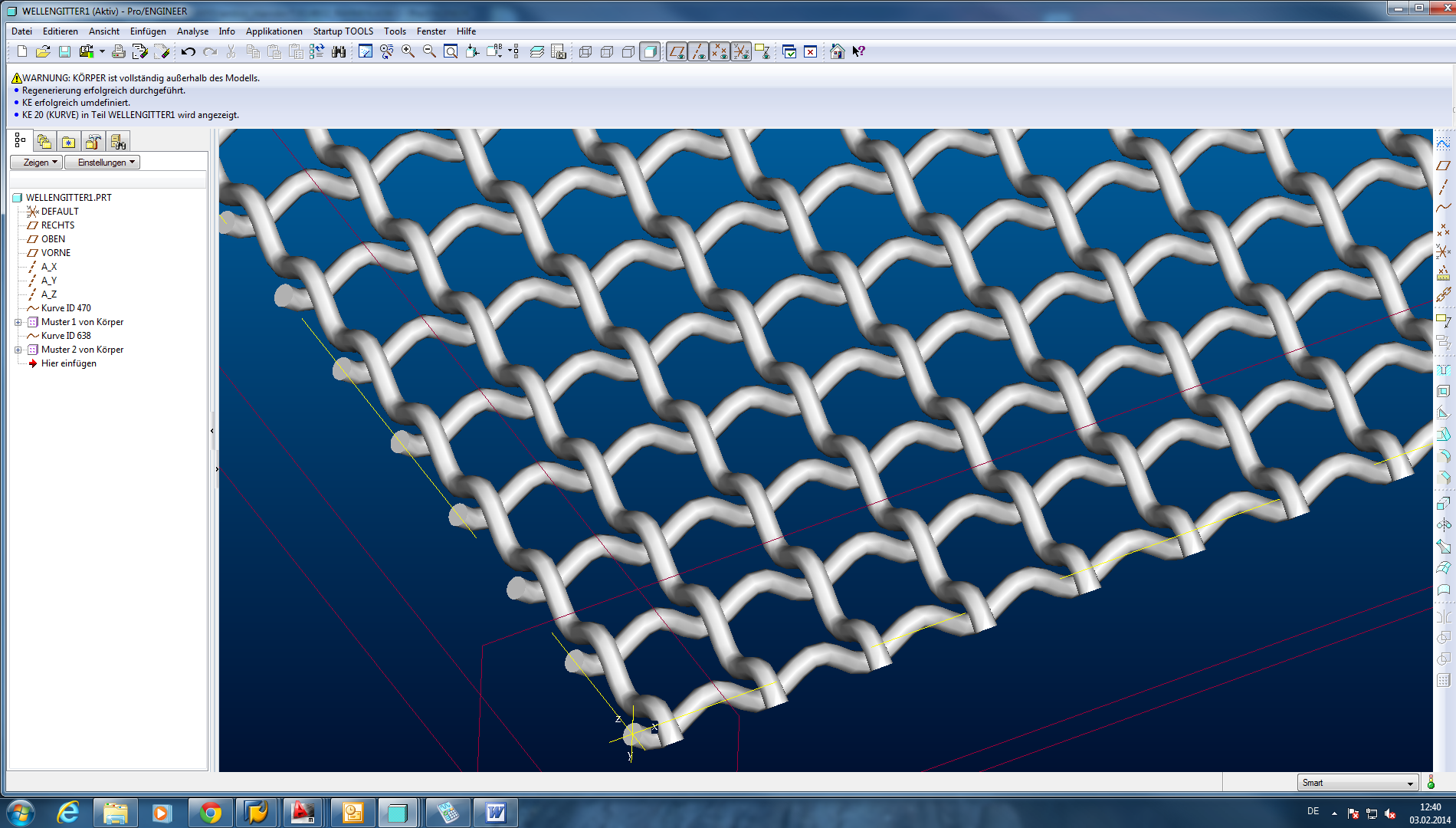
Task: Open Windows Start menu
Action: point(20,813)
